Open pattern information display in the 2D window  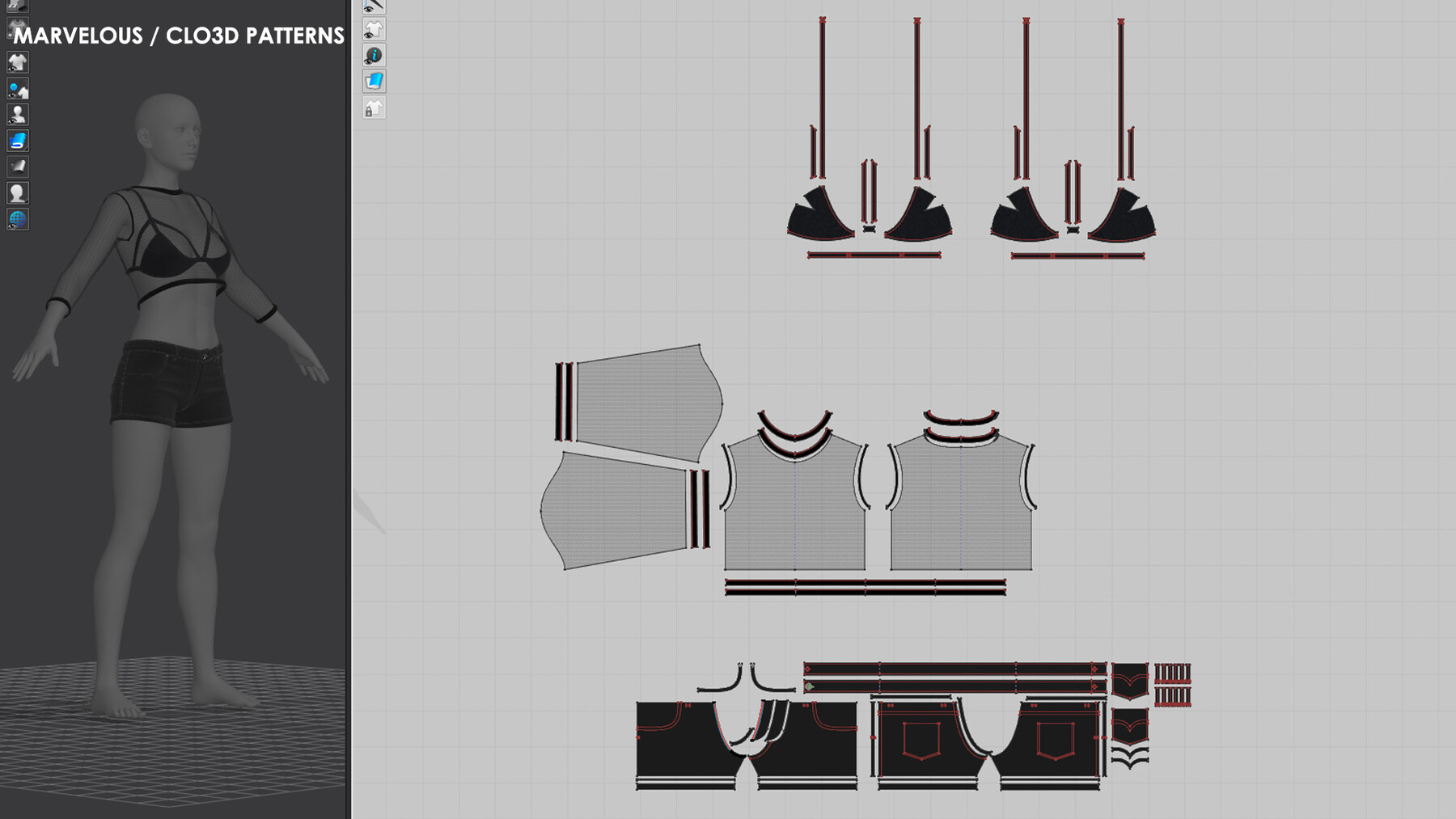pyautogui.click(x=373, y=55)
